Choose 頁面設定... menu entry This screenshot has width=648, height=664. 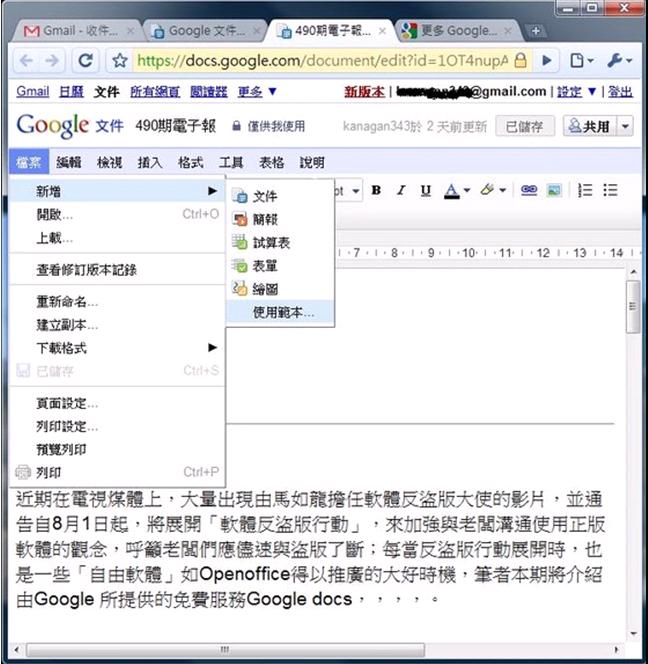pyautogui.click(x=117, y=404)
